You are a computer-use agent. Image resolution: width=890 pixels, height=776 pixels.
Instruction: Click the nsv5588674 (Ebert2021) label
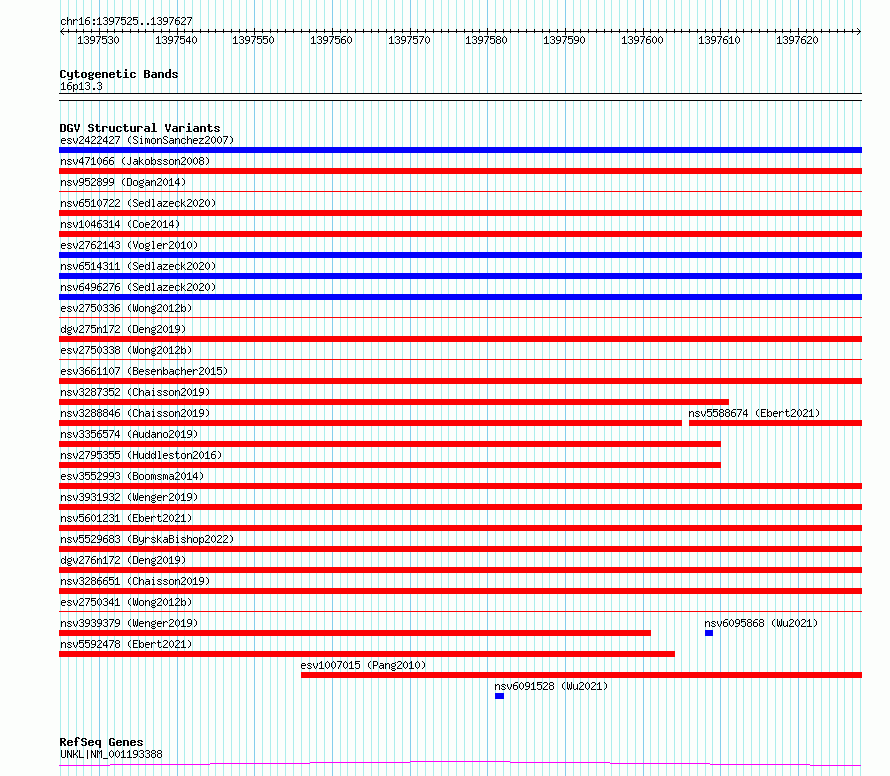tap(754, 413)
